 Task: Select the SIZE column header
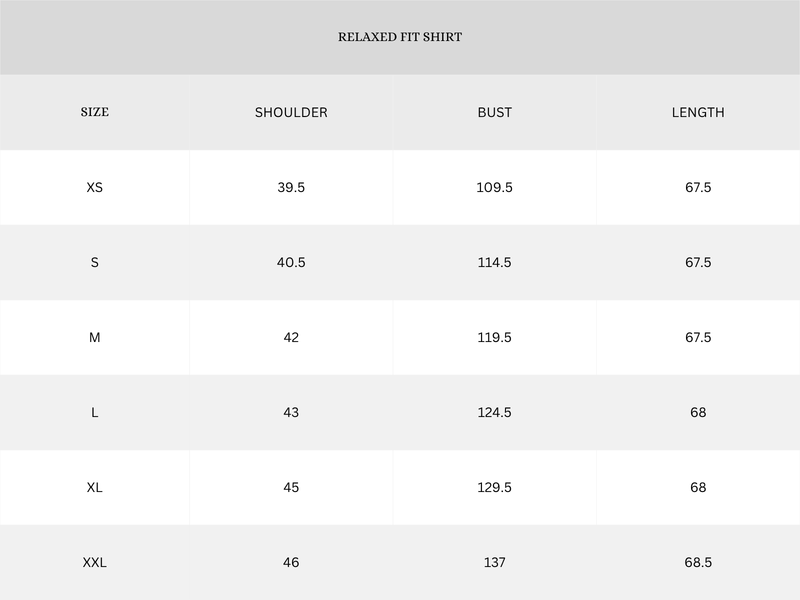point(94,112)
